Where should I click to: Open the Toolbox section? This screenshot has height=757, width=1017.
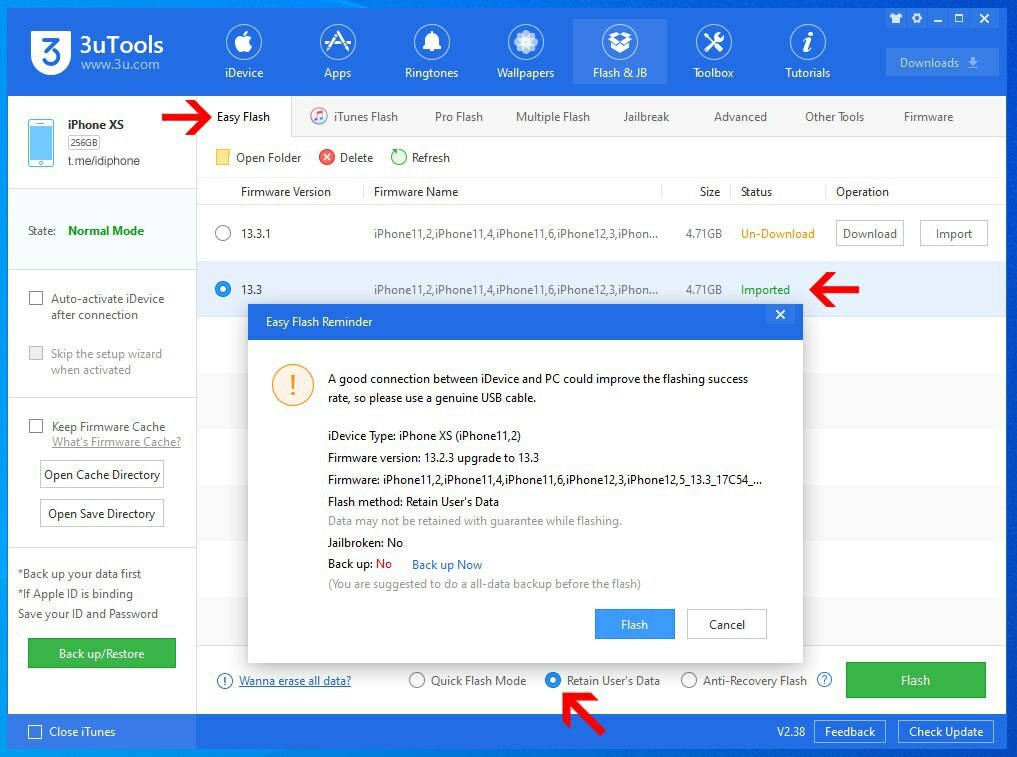713,53
